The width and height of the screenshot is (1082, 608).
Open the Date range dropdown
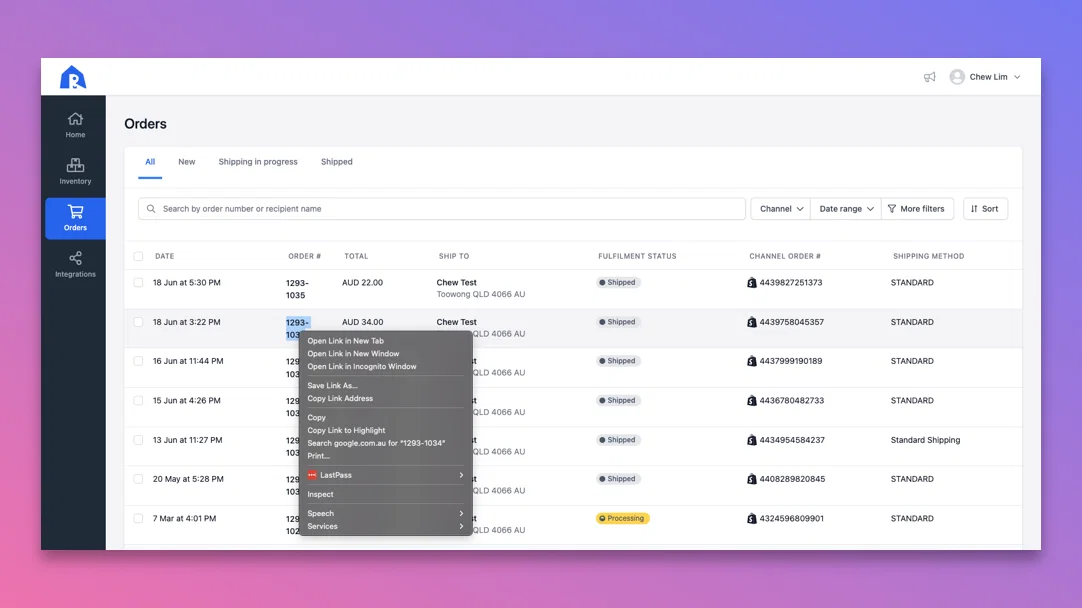pos(846,208)
